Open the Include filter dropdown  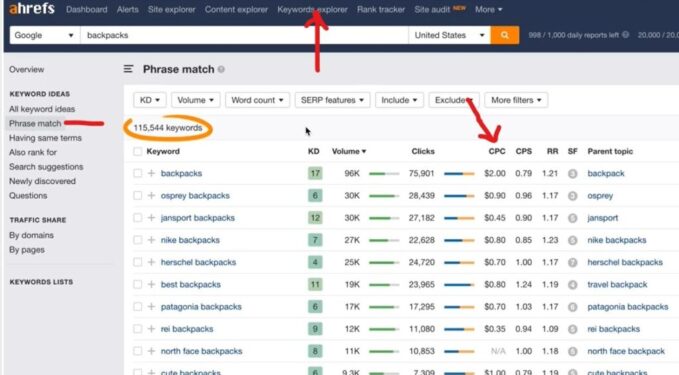399,100
